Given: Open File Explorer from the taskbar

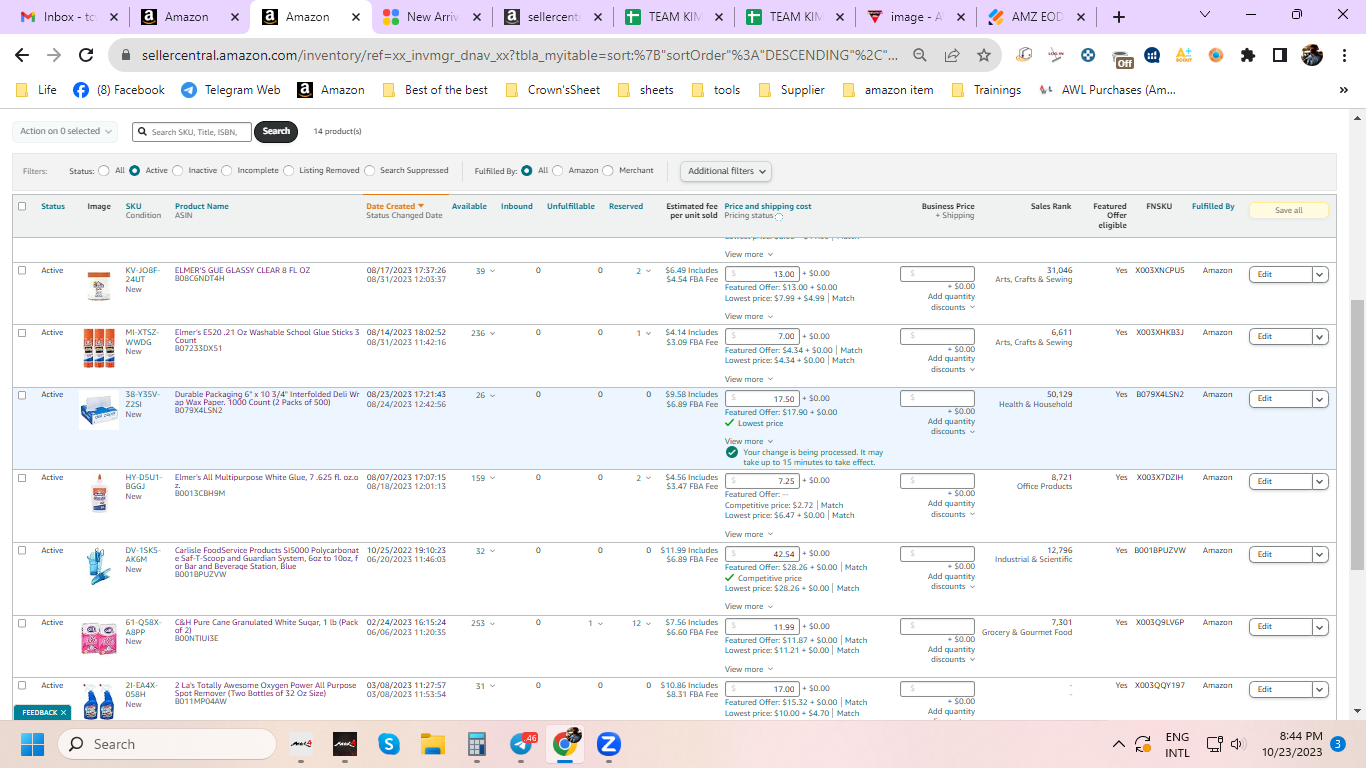Looking at the screenshot, I should 432,744.
